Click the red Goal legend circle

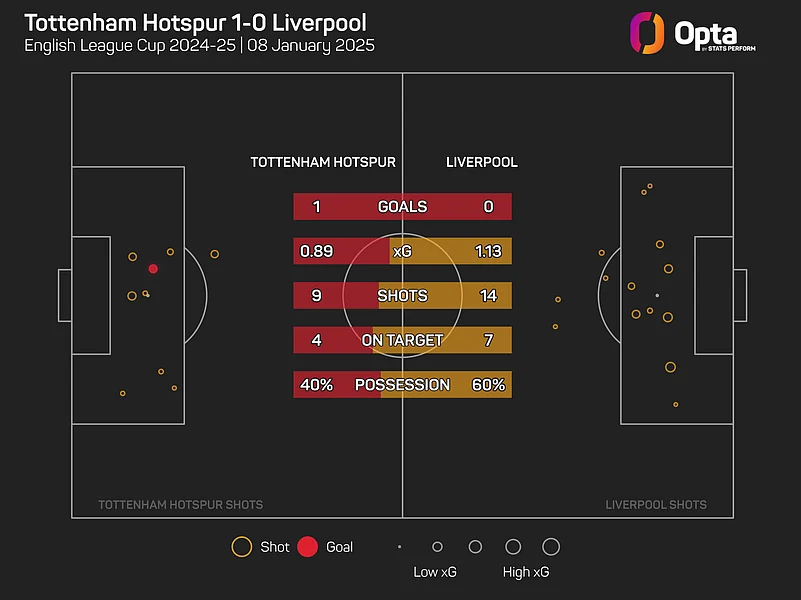pyautogui.click(x=308, y=547)
